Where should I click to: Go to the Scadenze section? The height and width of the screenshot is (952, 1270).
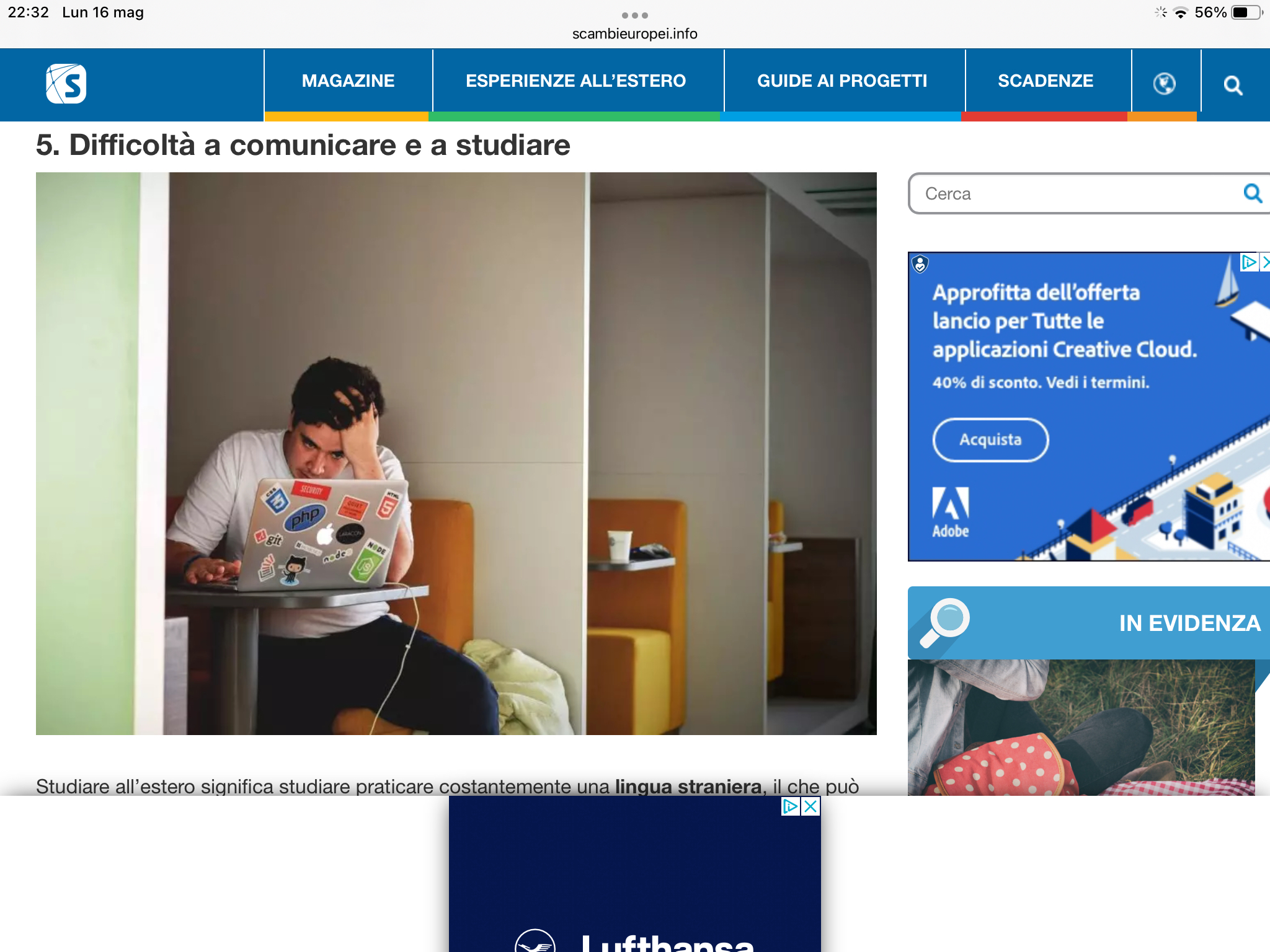coord(1045,81)
